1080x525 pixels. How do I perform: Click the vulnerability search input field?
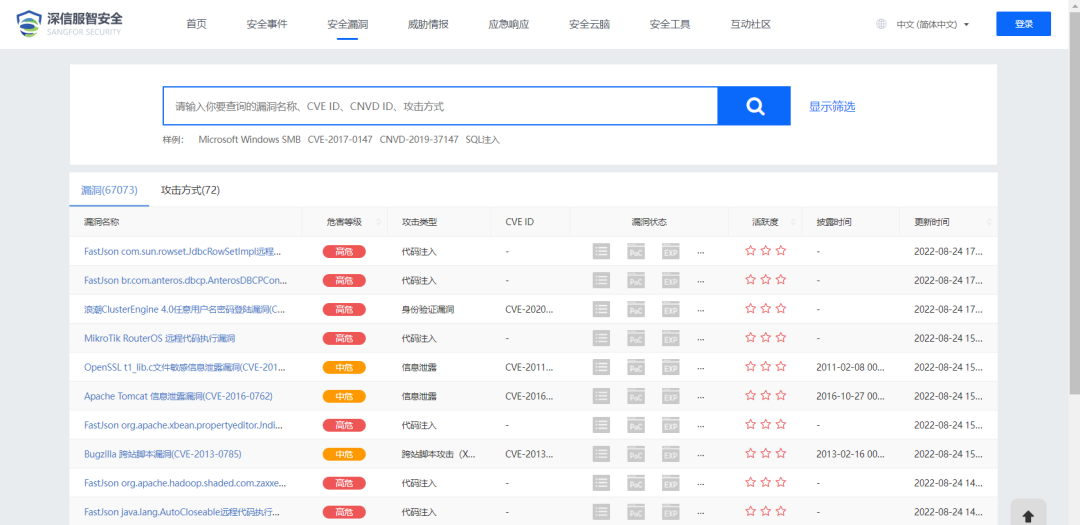[x=441, y=106]
